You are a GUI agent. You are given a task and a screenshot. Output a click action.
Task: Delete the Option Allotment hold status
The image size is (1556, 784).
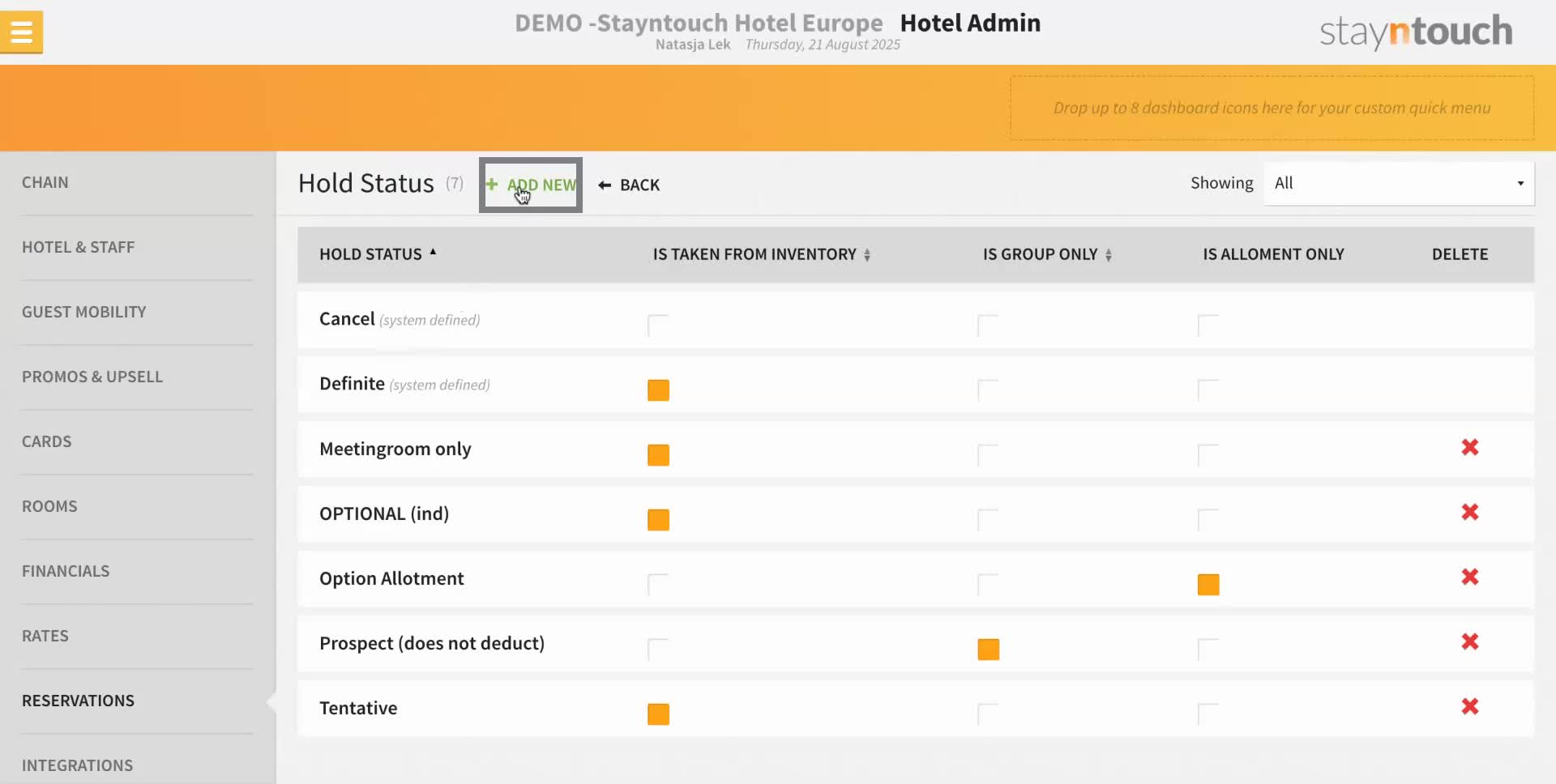click(1469, 577)
